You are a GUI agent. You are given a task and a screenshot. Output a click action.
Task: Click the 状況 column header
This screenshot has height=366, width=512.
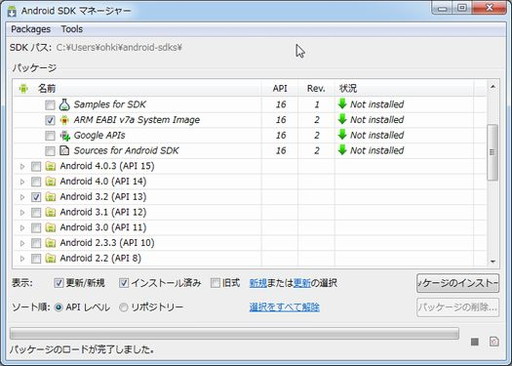404,88
